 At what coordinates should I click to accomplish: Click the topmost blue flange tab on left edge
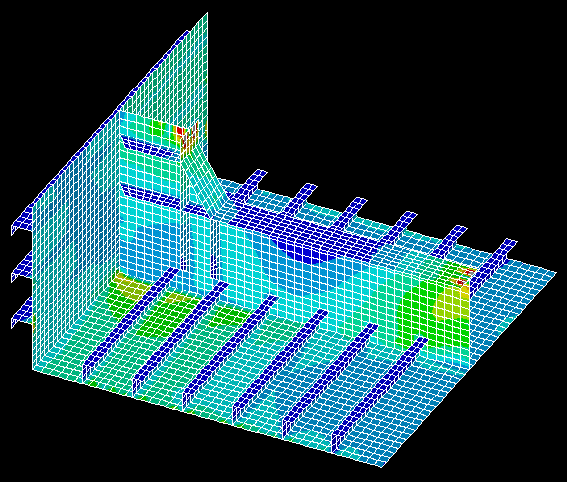(21, 223)
